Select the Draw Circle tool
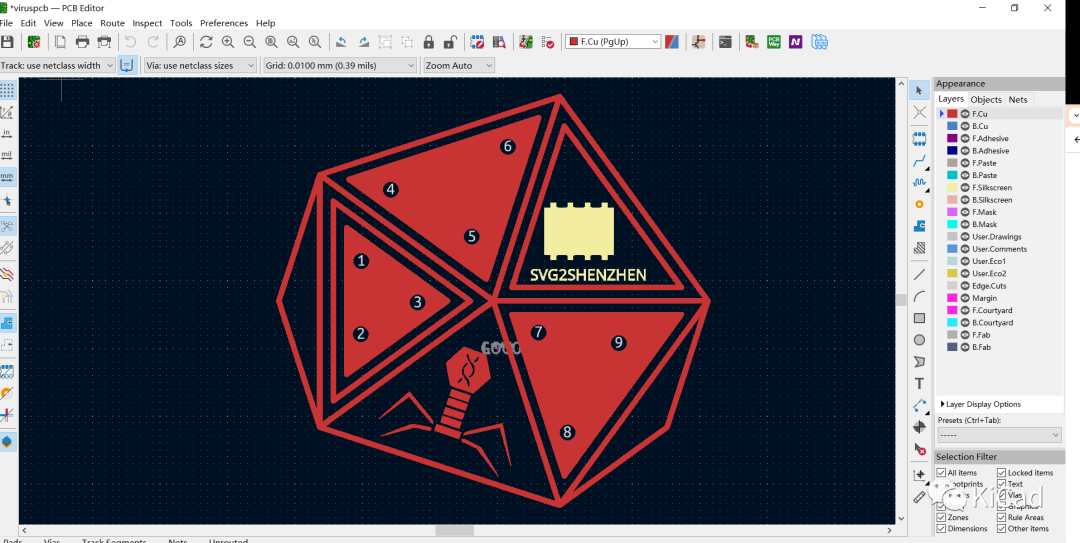 click(x=919, y=340)
